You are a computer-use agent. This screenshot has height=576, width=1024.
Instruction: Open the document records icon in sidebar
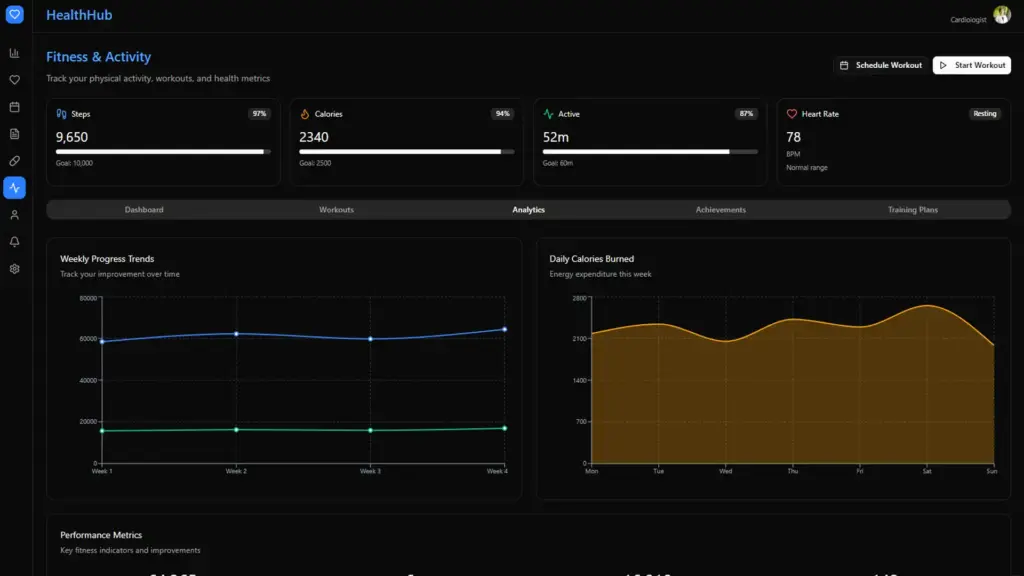point(14,134)
